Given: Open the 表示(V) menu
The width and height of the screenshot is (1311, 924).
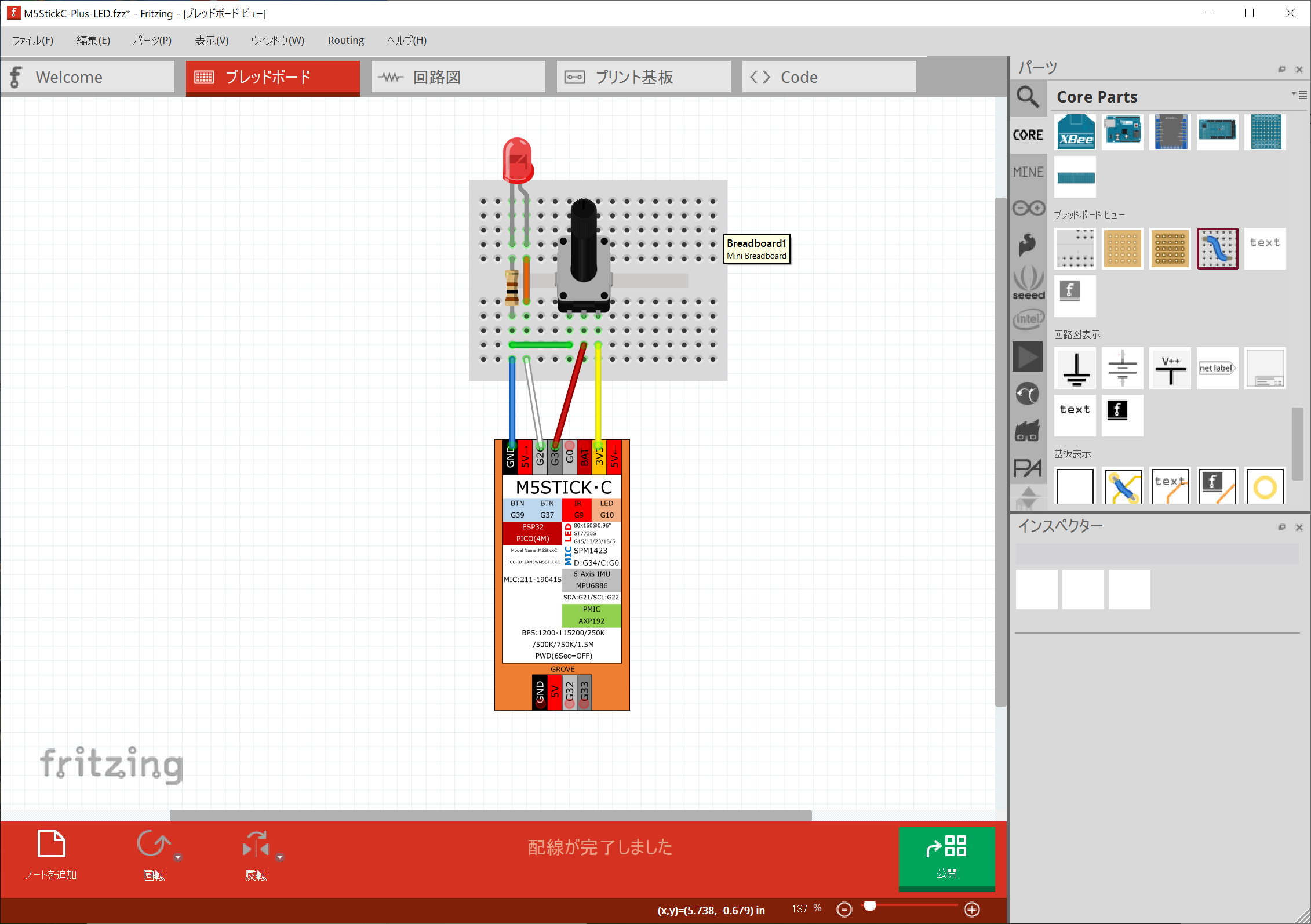Looking at the screenshot, I should [212, 41].
